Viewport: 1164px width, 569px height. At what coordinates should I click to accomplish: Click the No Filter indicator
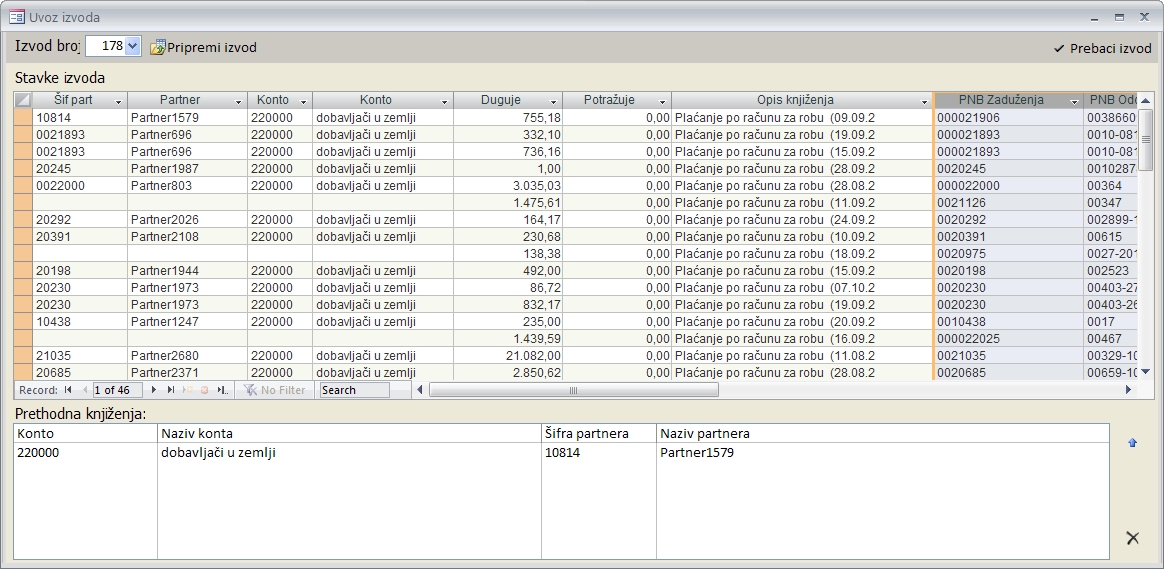coord(275,390)
